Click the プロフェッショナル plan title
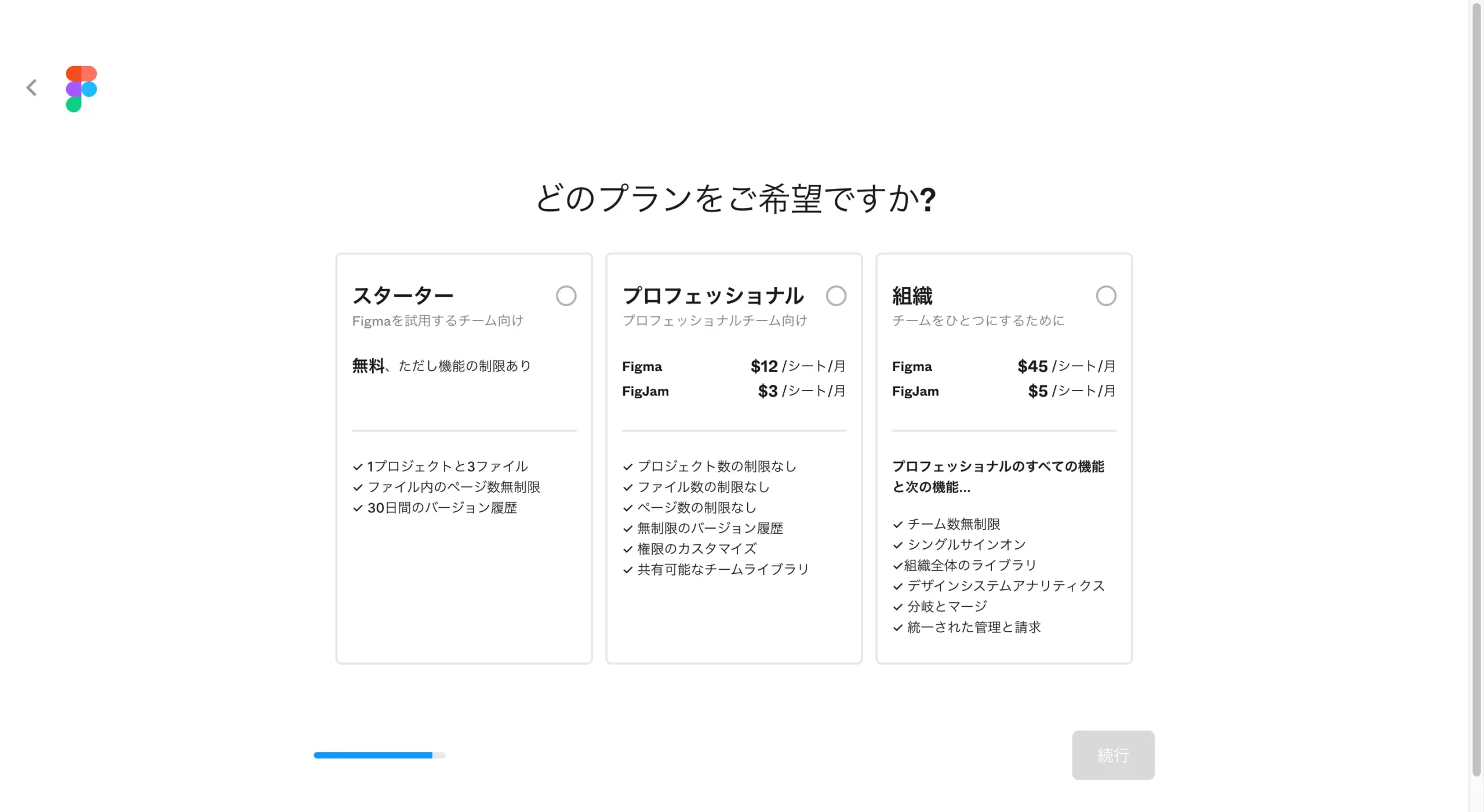Viewport: 1484px width, 812px height. tap(713, 296)
